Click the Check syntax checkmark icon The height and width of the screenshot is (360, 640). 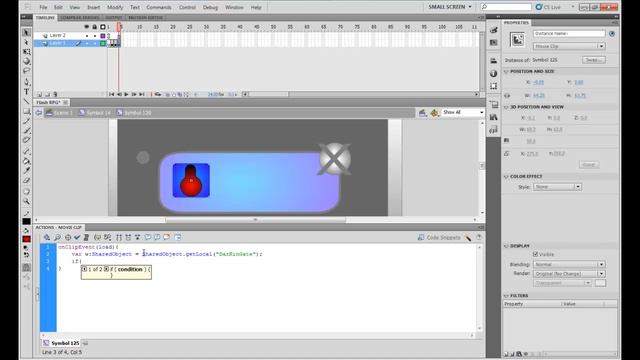(77, 237)
